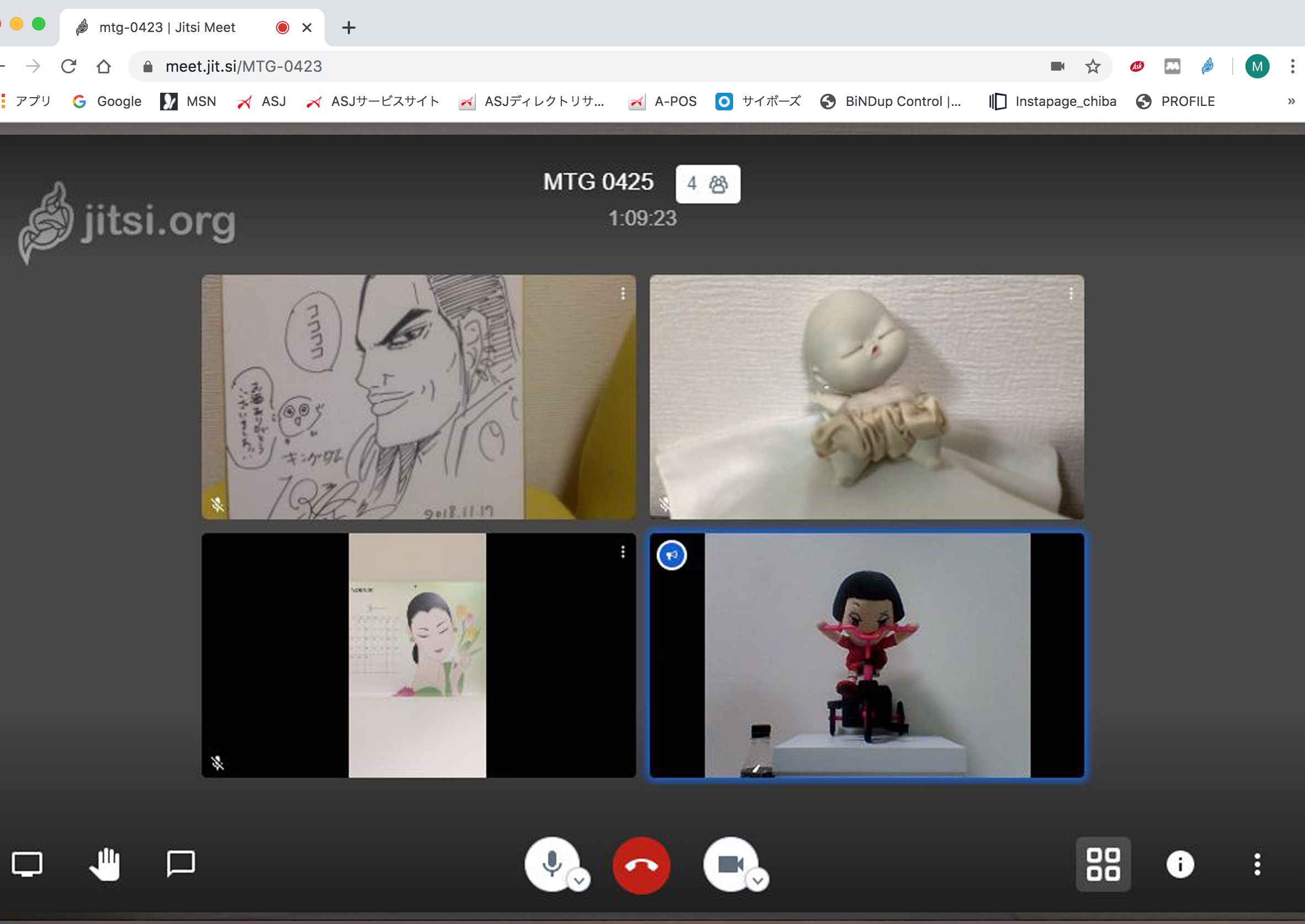Click the 1:09:23 meeting timer

click(x=643, y=218)
